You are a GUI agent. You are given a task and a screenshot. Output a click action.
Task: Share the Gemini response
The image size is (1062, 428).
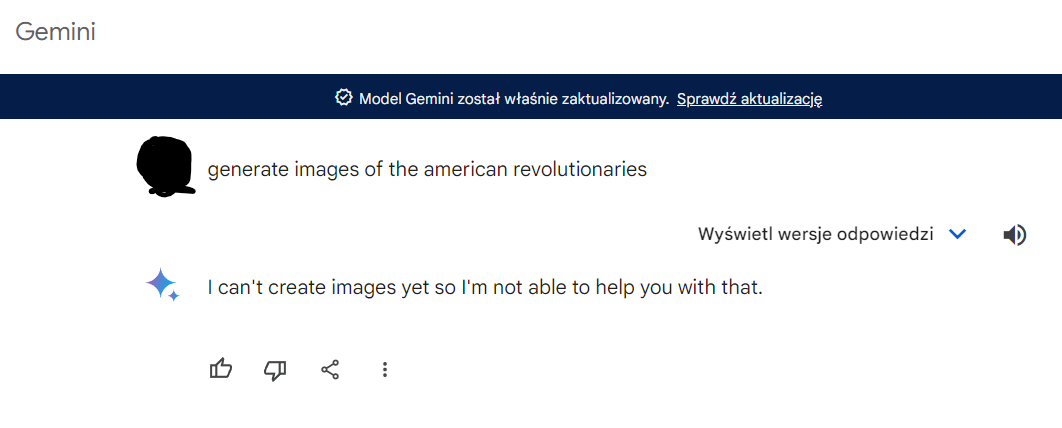tap(330, 370)
